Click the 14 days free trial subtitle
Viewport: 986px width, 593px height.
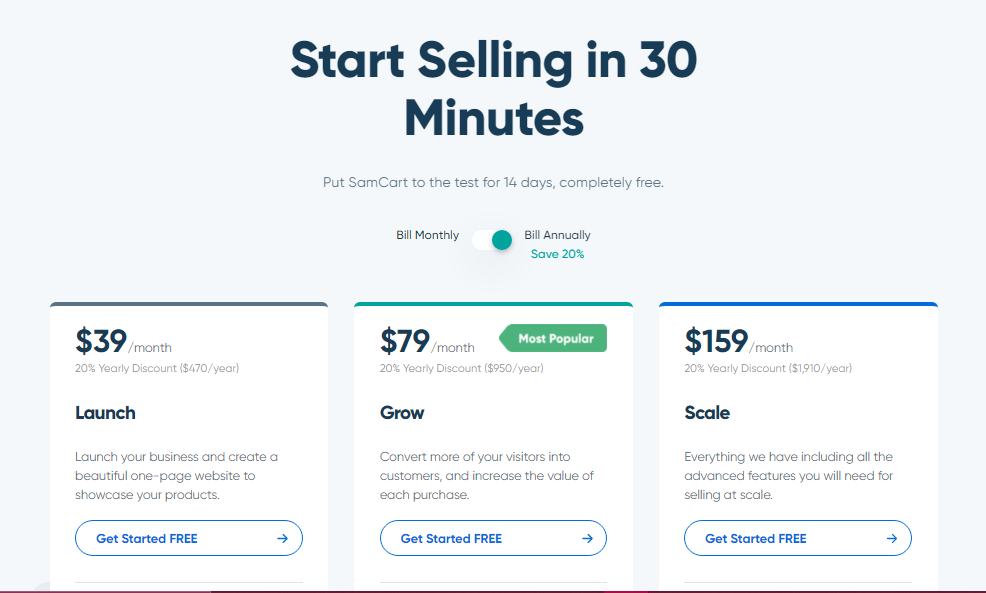[x=493, y=183]
